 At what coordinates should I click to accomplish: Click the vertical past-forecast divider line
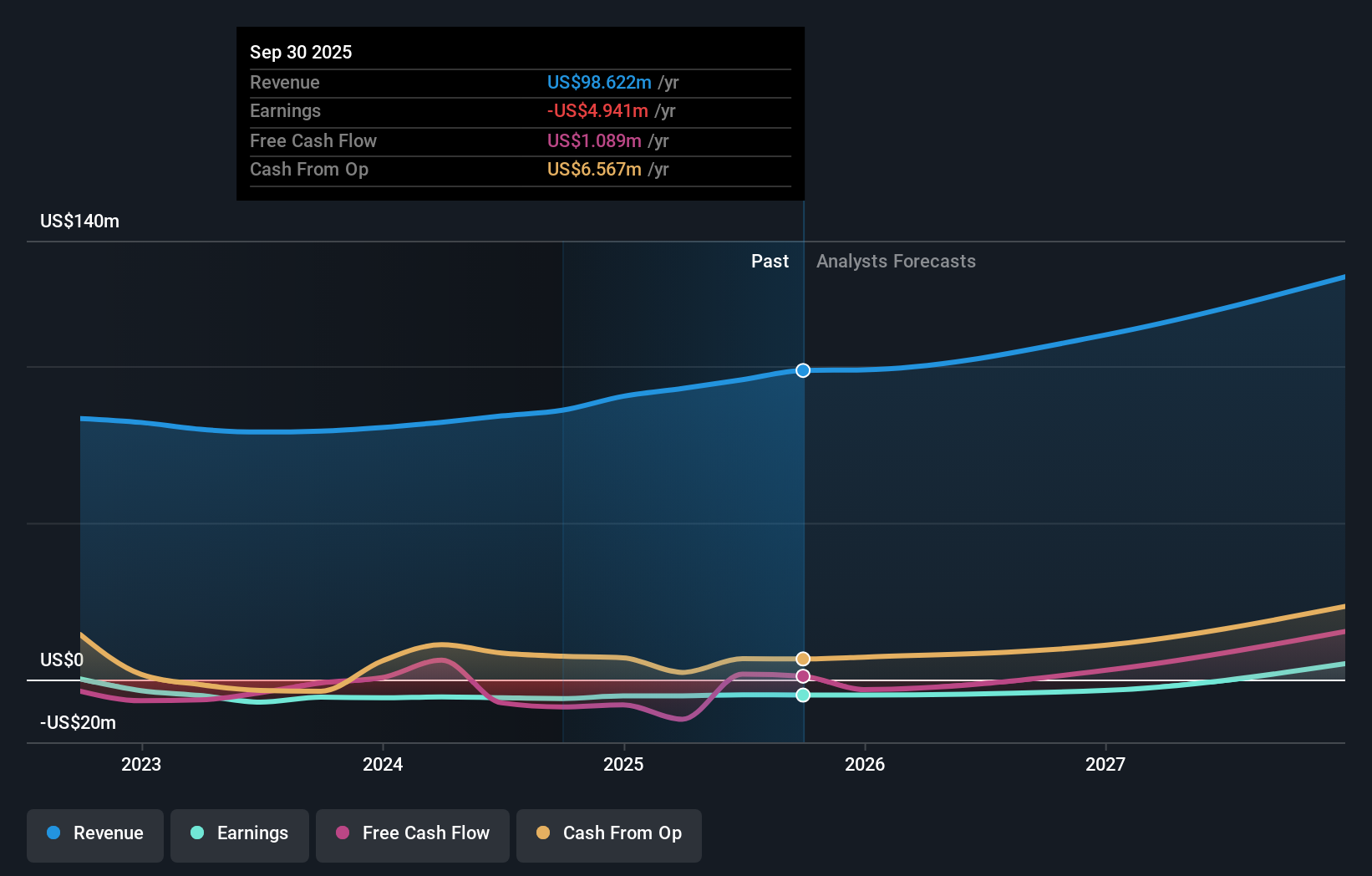[803, 502]
